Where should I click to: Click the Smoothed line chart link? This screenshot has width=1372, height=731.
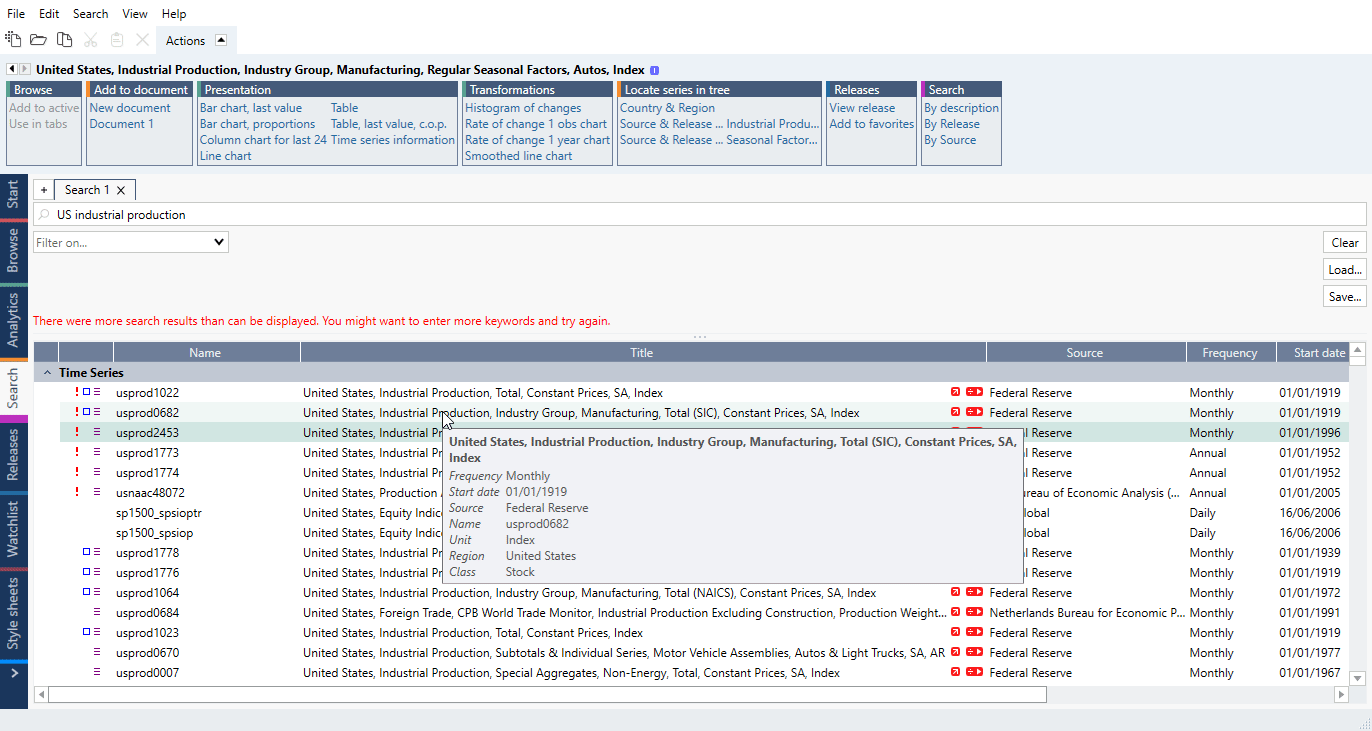click(519, 156)
